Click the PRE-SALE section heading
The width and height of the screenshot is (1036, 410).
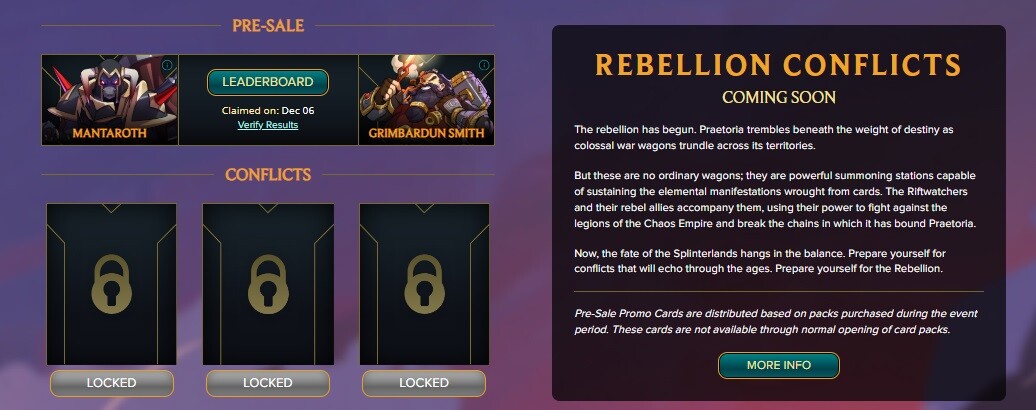coord(268,26)
